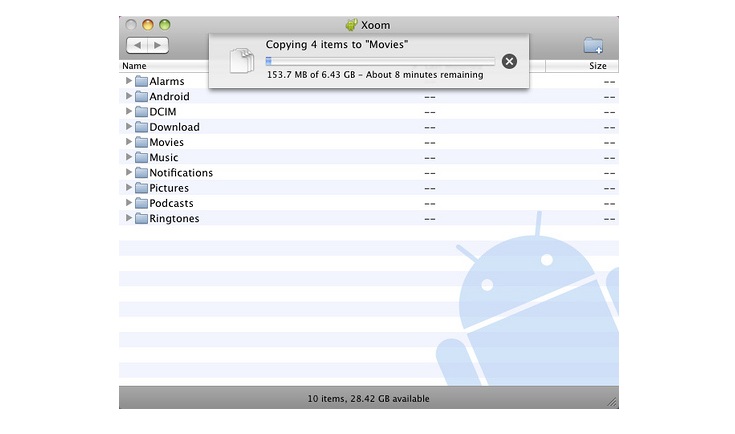Click the Ringtones folder icon

click(141, 219)
